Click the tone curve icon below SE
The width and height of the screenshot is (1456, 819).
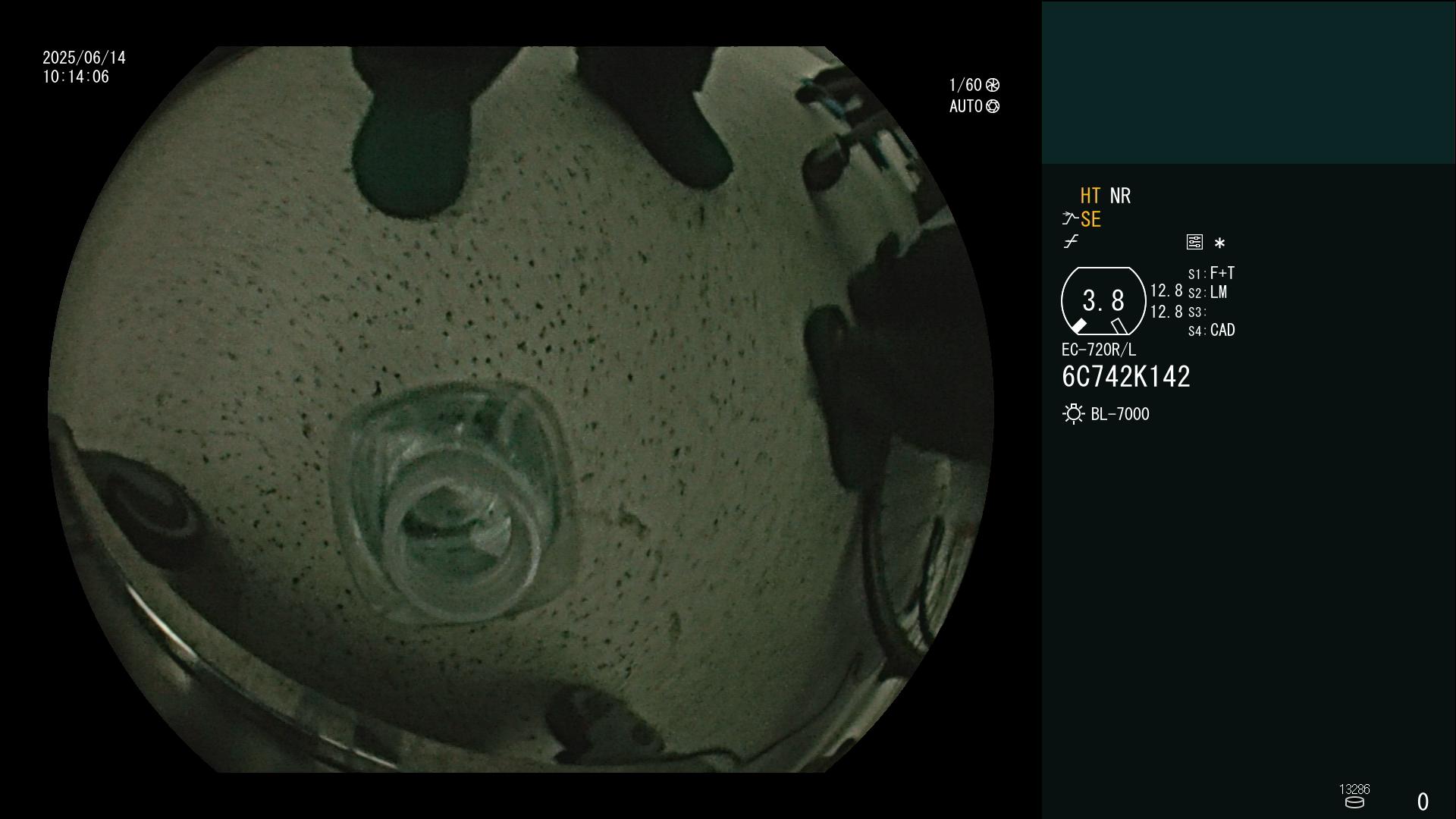[x=1071, y=242]
